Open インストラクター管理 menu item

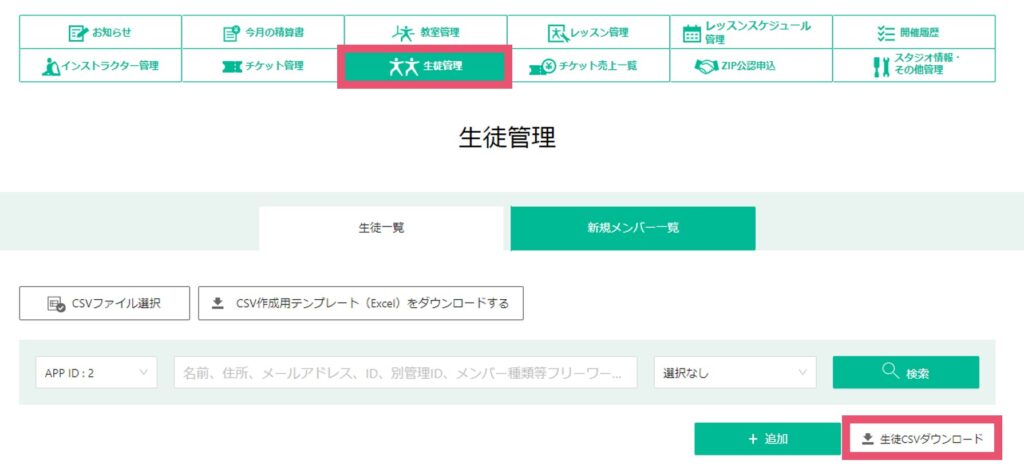pyautogui.click(x=100, y=65)
